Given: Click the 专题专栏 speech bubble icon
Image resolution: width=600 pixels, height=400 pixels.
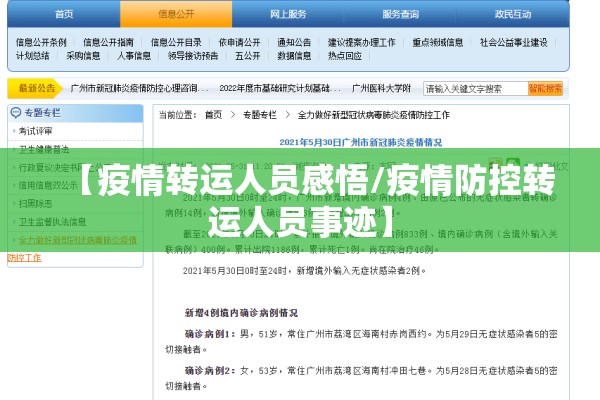Looking at the screenshot, I should click(16, 113).
